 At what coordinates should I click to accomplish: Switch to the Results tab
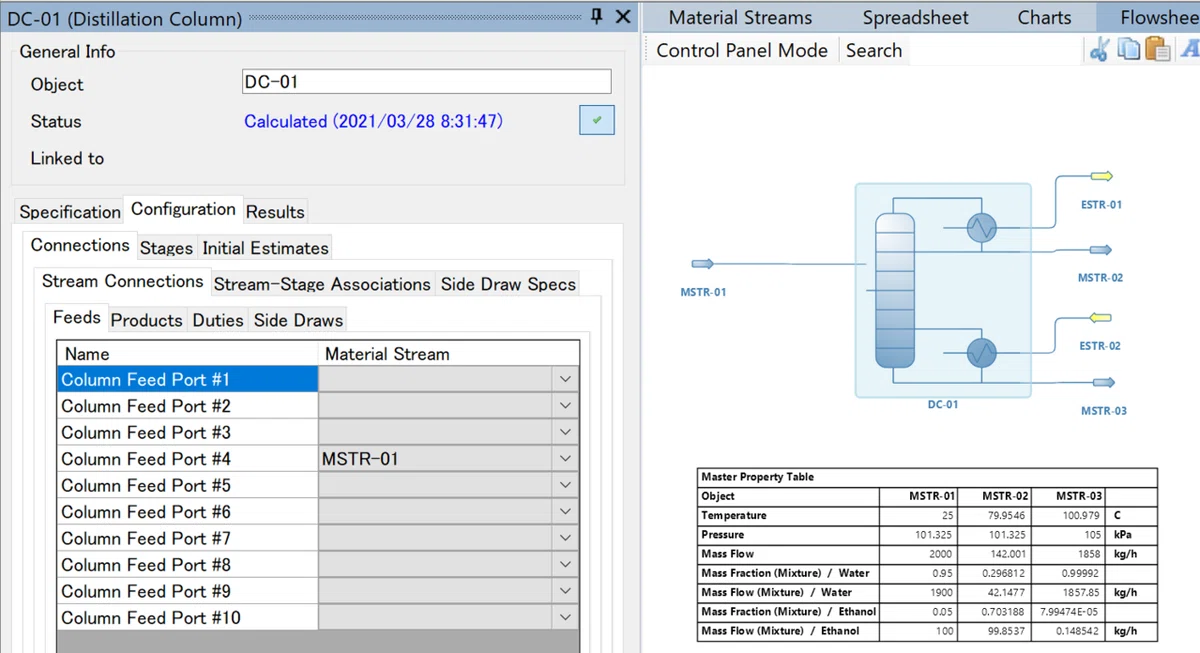(275, 212)
